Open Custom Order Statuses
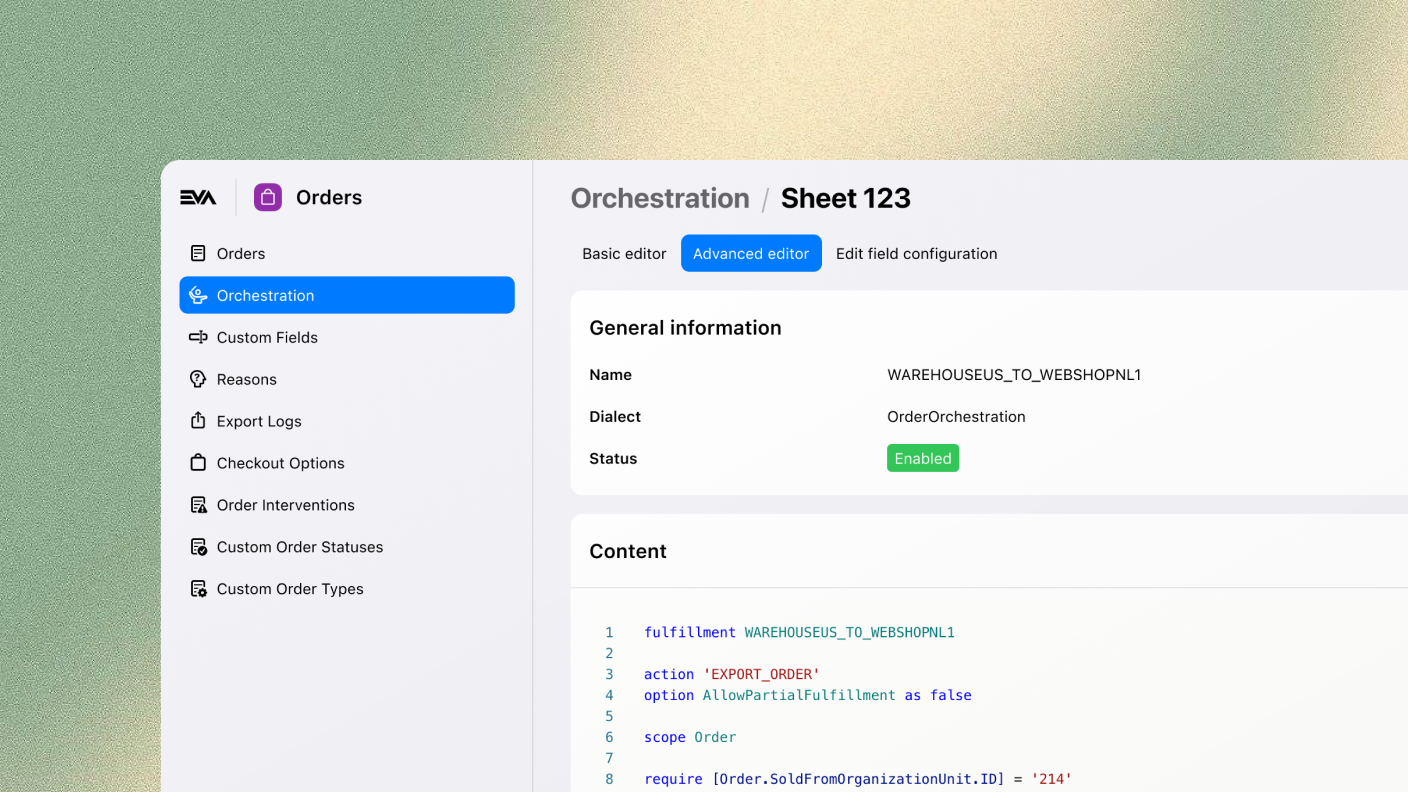The image size is (1408, 792). point(347,547)
